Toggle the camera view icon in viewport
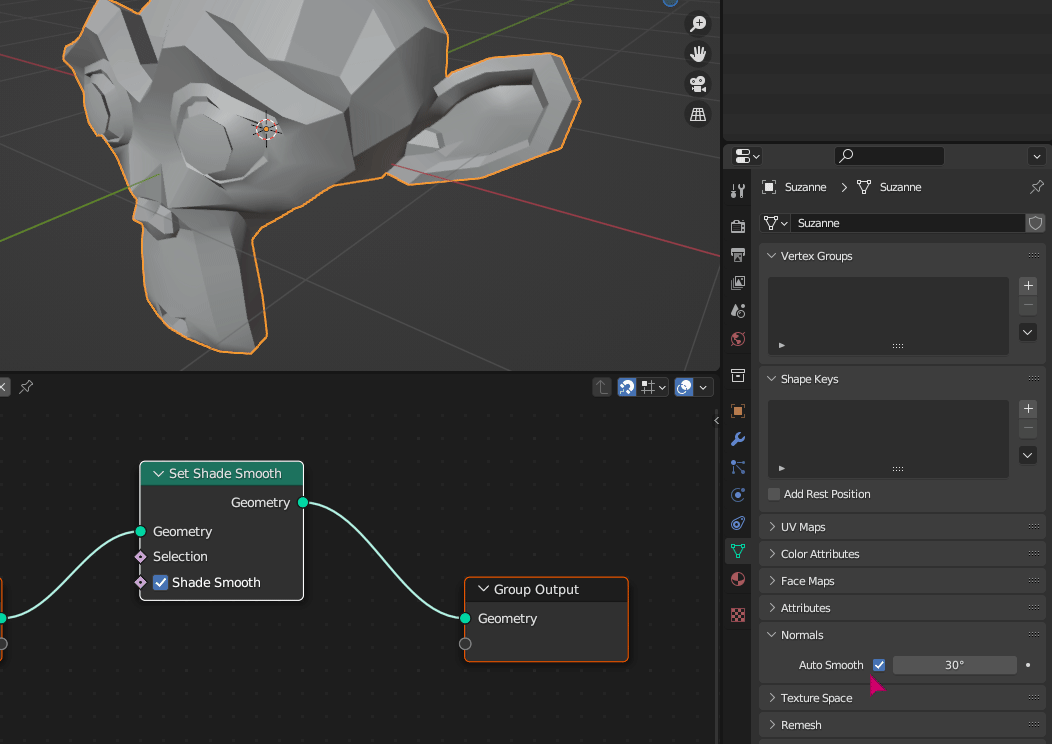 coord(698,84)
